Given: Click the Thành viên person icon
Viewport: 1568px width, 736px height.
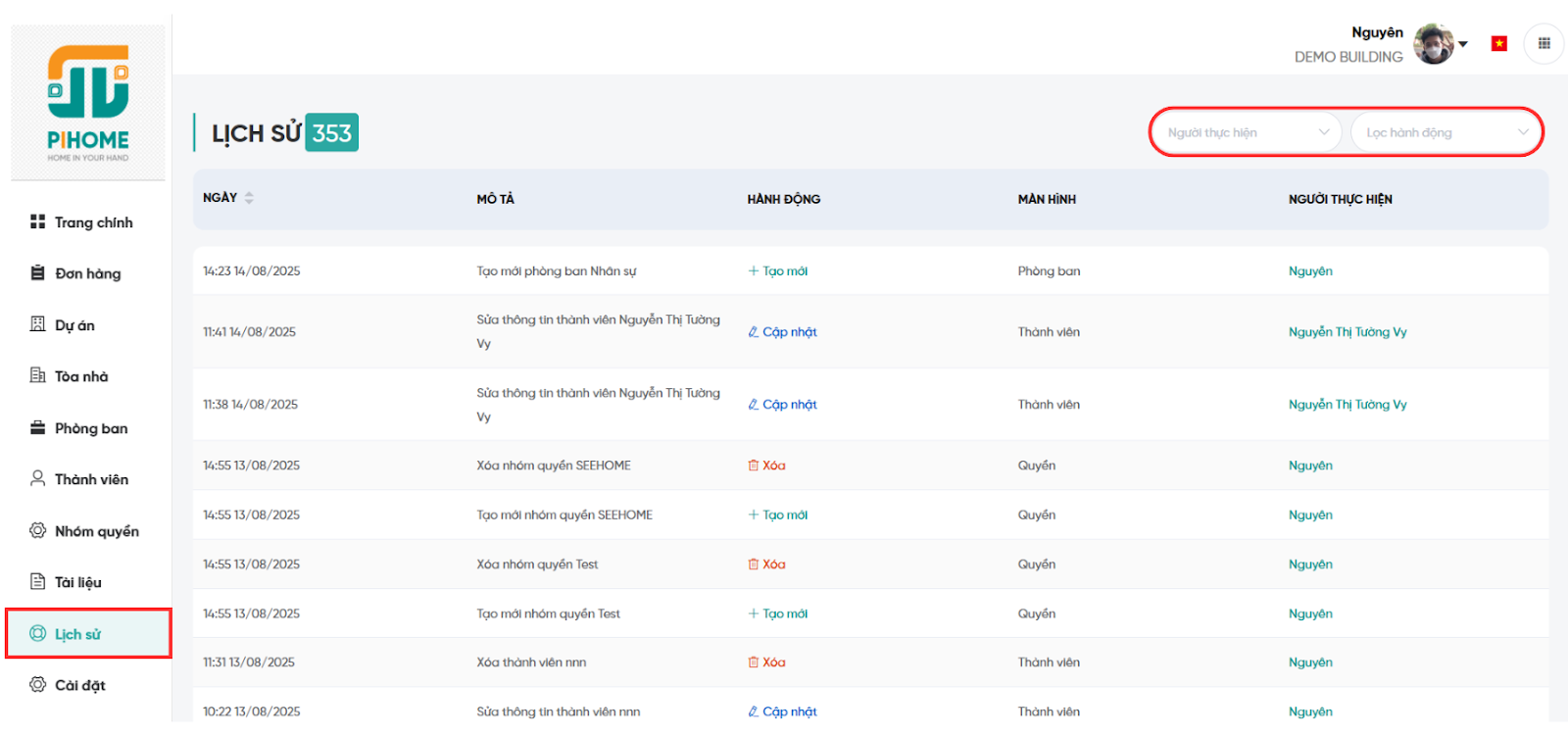Looking at the screenshot, I should pyautogui.click(x=37, y=478).
